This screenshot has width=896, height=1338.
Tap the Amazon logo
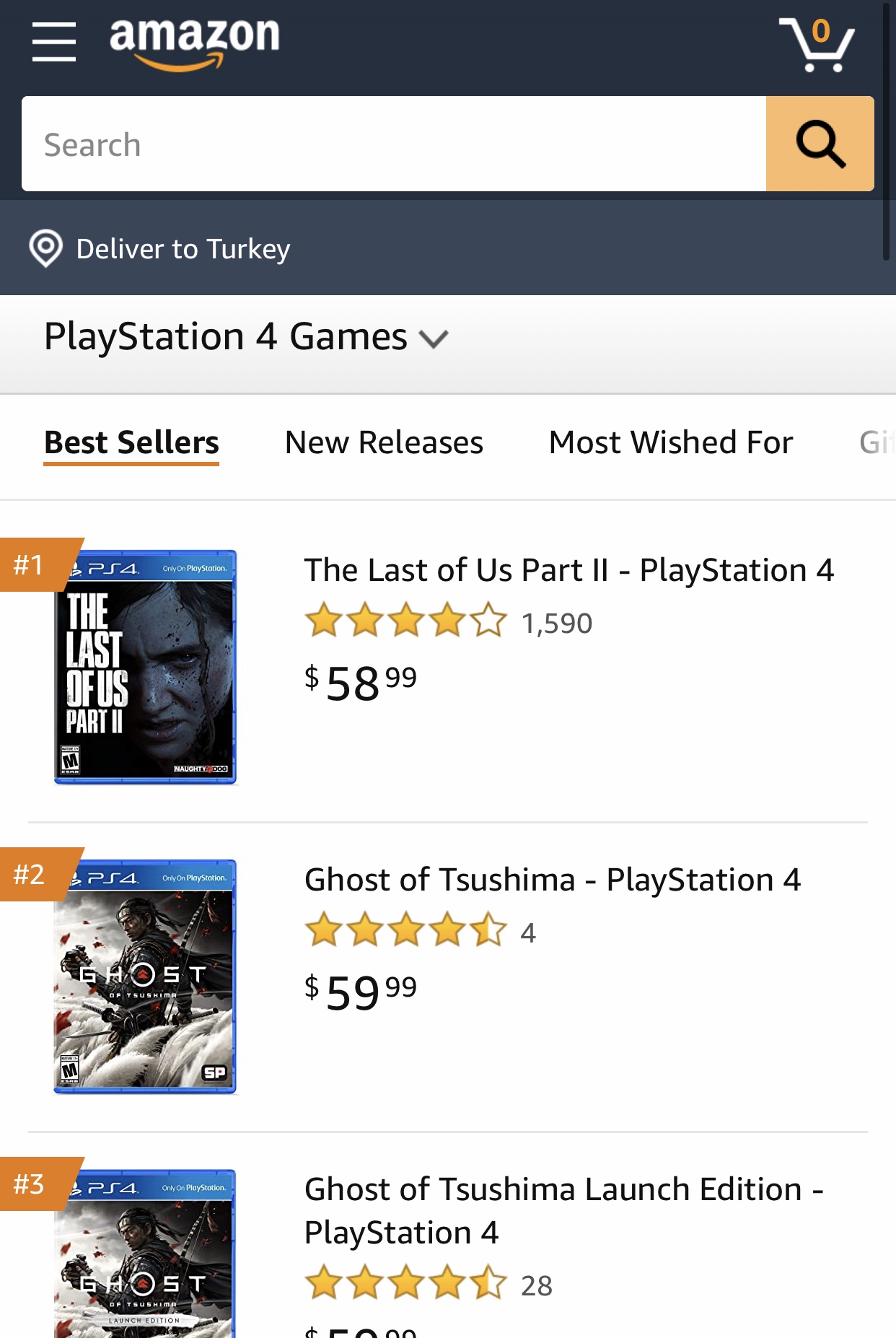(194, 43)
